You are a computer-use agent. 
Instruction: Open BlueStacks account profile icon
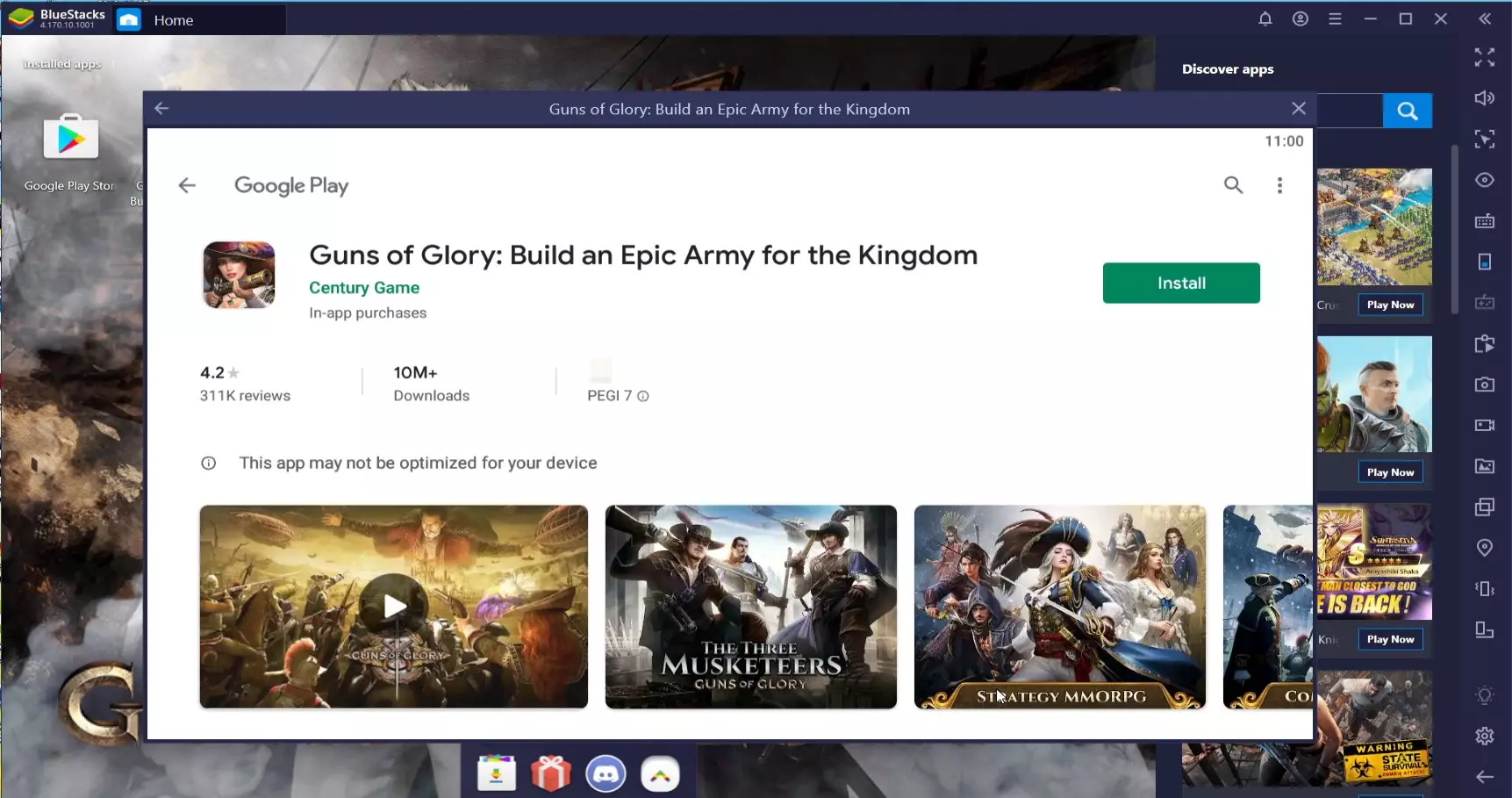[x=1300, y=19]
